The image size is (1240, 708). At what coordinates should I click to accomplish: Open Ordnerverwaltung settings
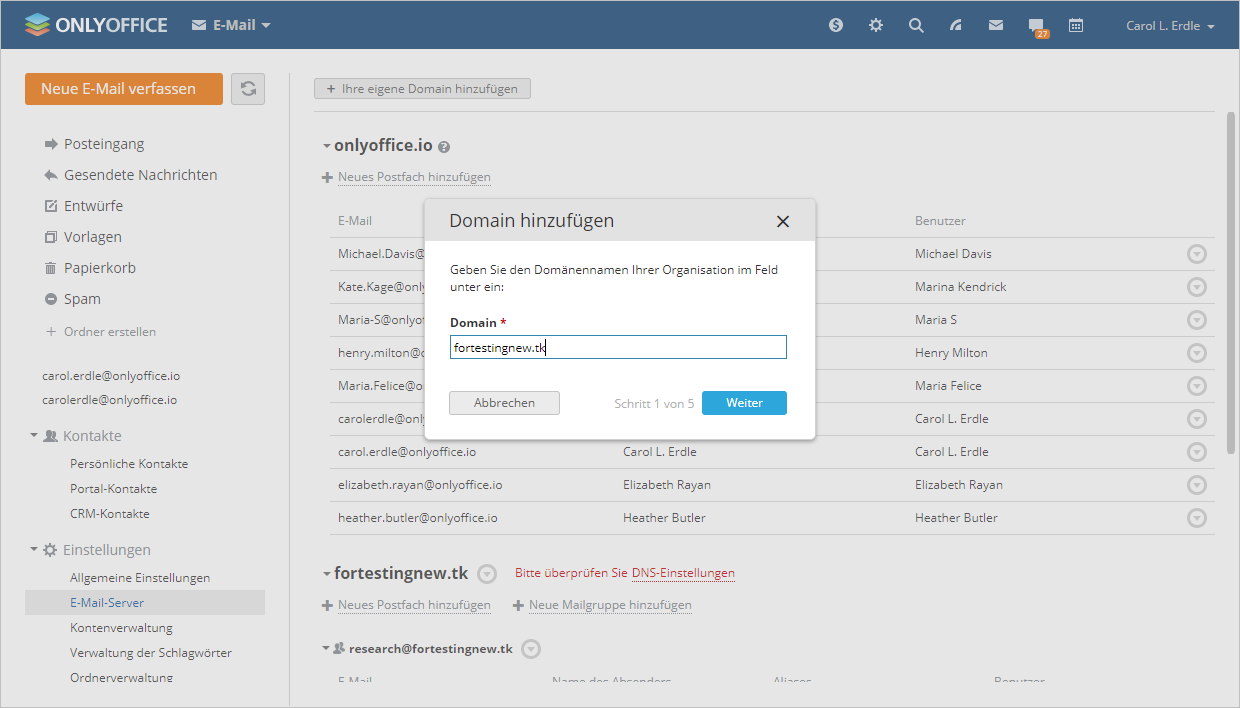[121, 677]
